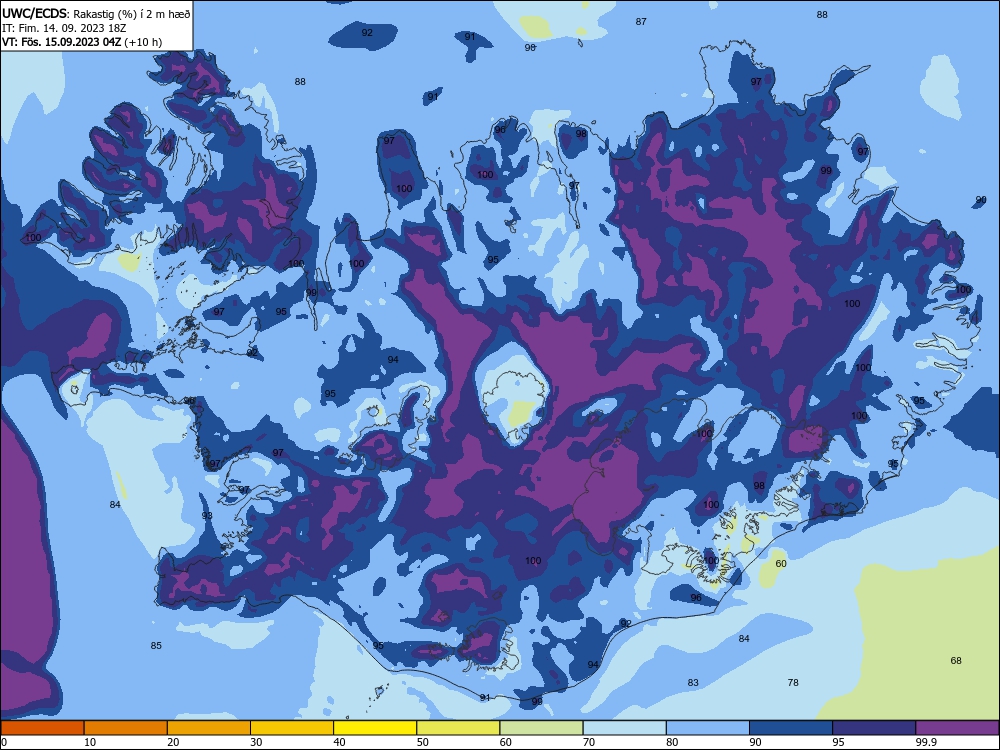Pick the pale yellow 50–60 legend swatch
Screen dimensions: 1000x750
[x=458, y=728]
